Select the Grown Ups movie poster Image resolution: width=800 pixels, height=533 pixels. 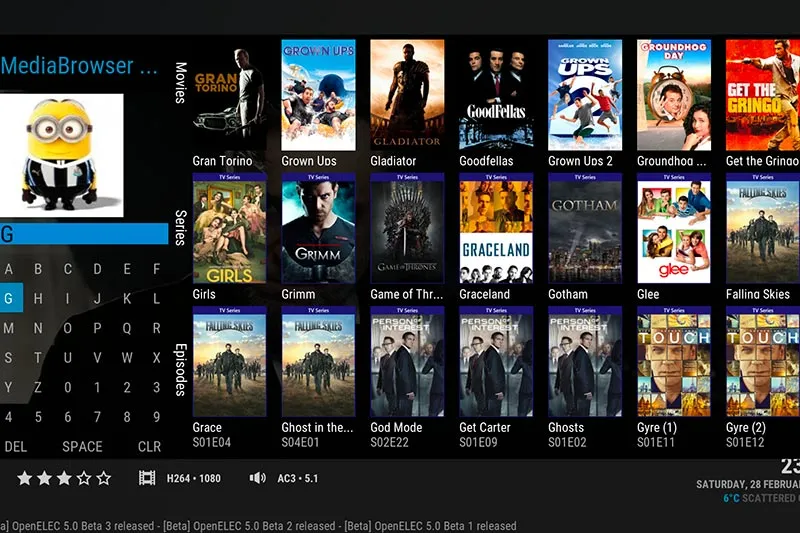pyautogui.click(x=318, y=95)
